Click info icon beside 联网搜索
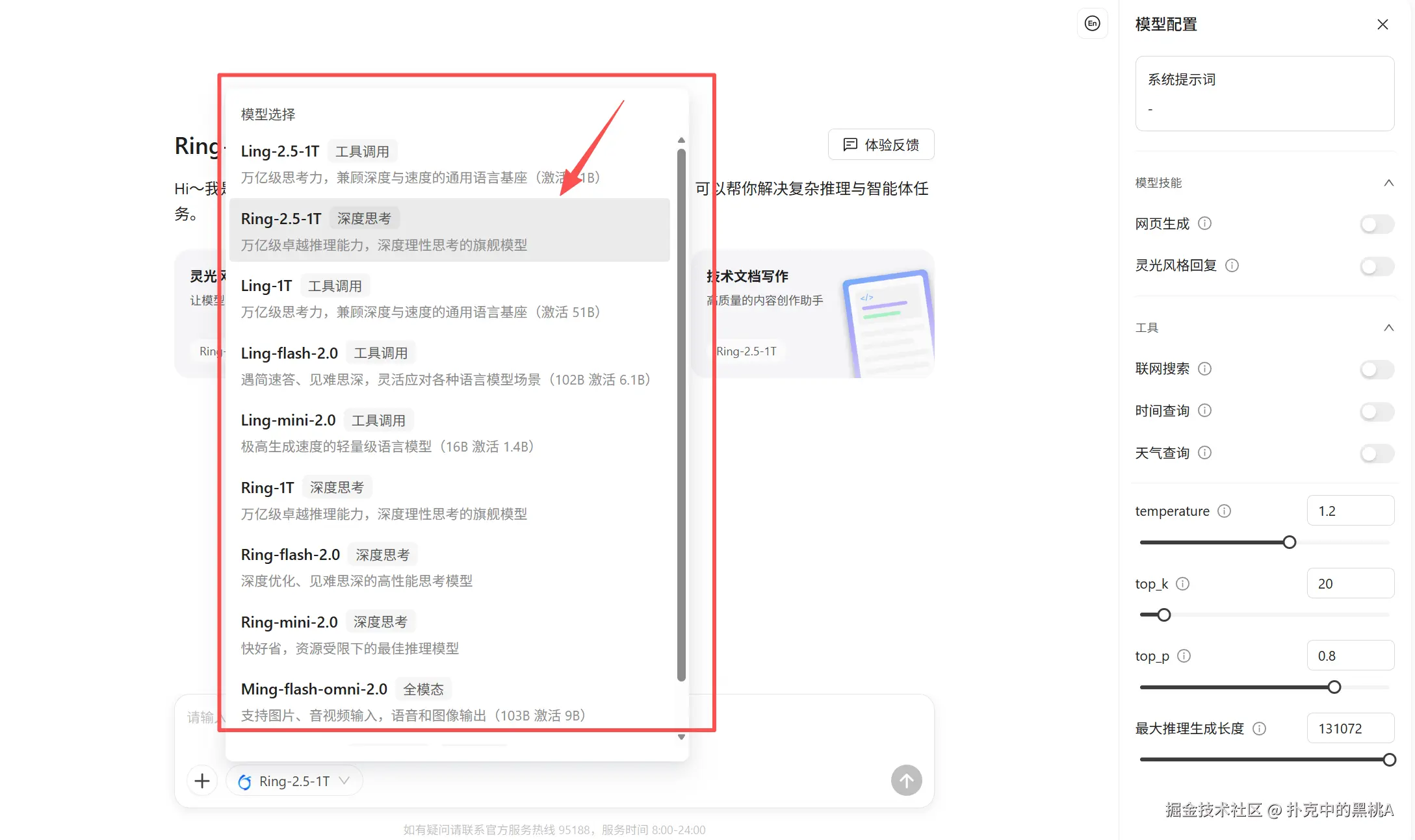 coord(1204,369)
